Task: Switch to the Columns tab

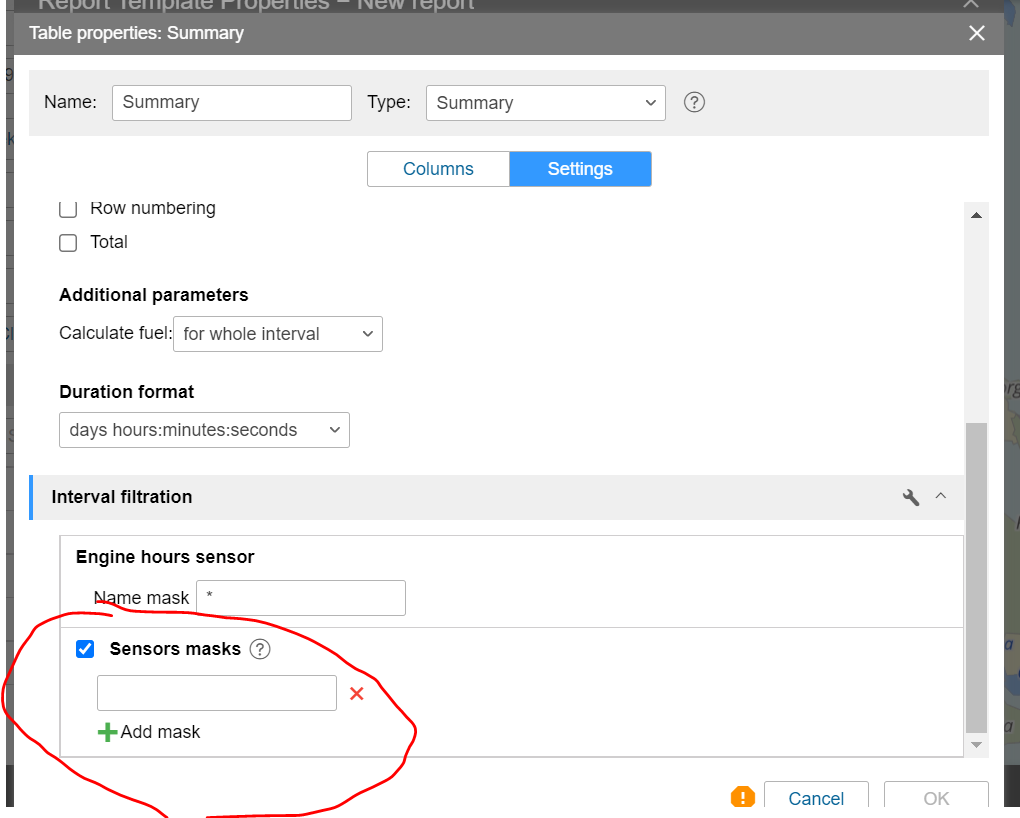Action: pos(438,169)
